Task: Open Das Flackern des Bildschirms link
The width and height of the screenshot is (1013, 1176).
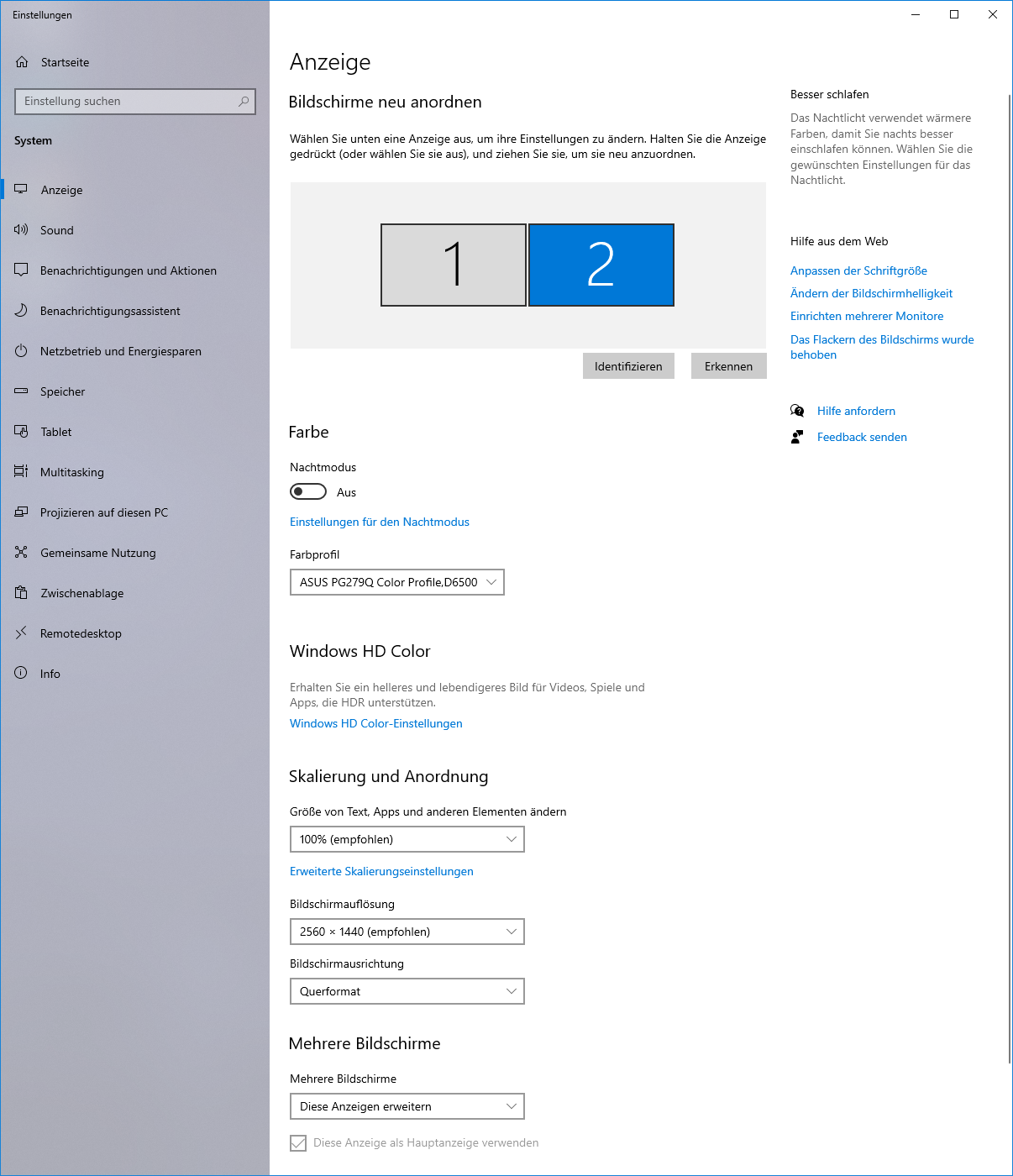Action: (882, 347)
